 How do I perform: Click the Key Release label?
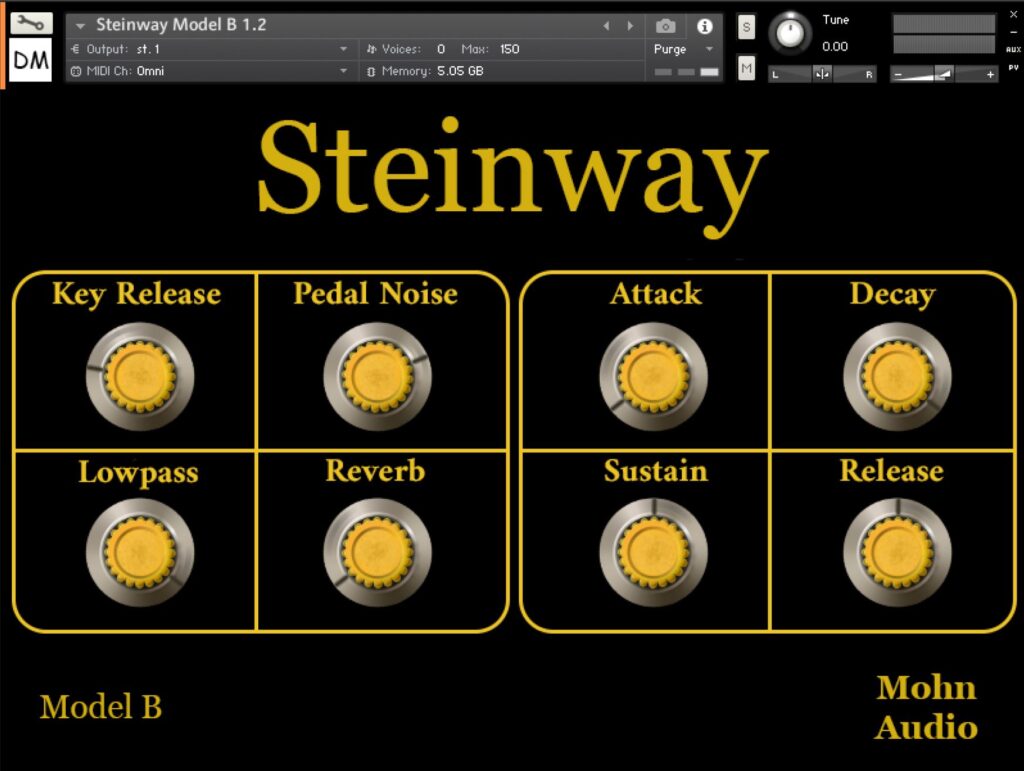136,294
